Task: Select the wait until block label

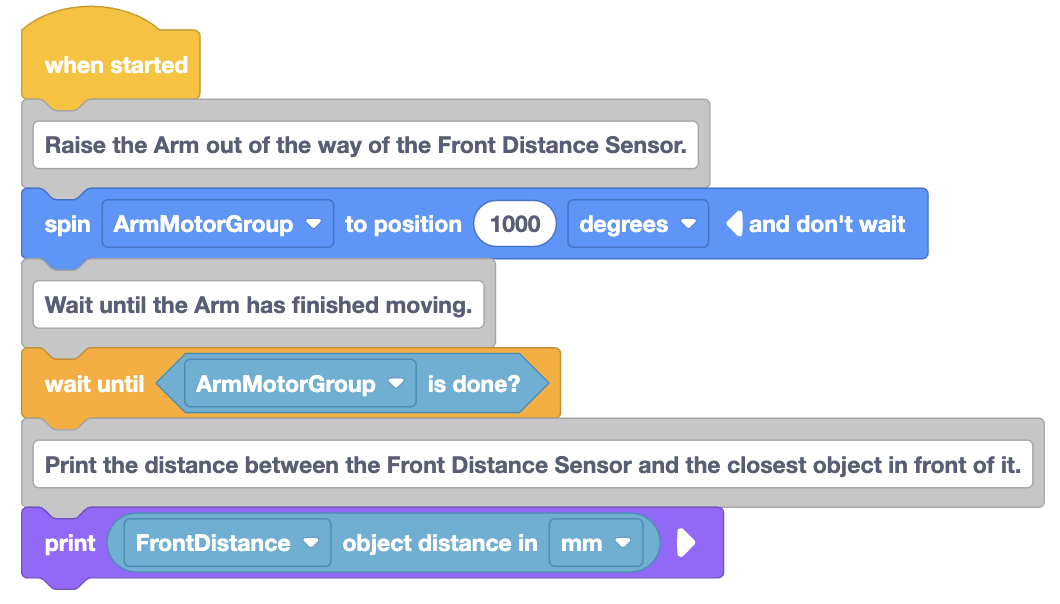Action: point(94,384)
